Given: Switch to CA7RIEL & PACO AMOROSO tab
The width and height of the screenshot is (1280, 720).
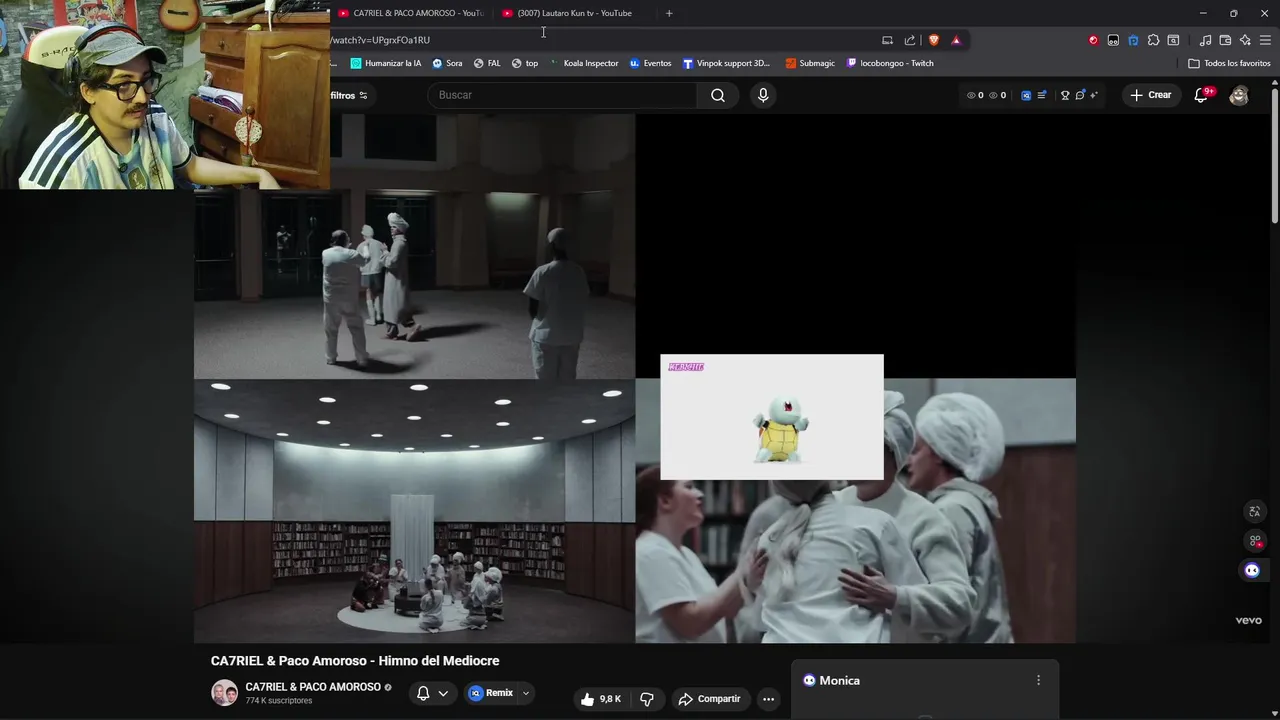Looking at the screenshot, I should coord(411,13).
